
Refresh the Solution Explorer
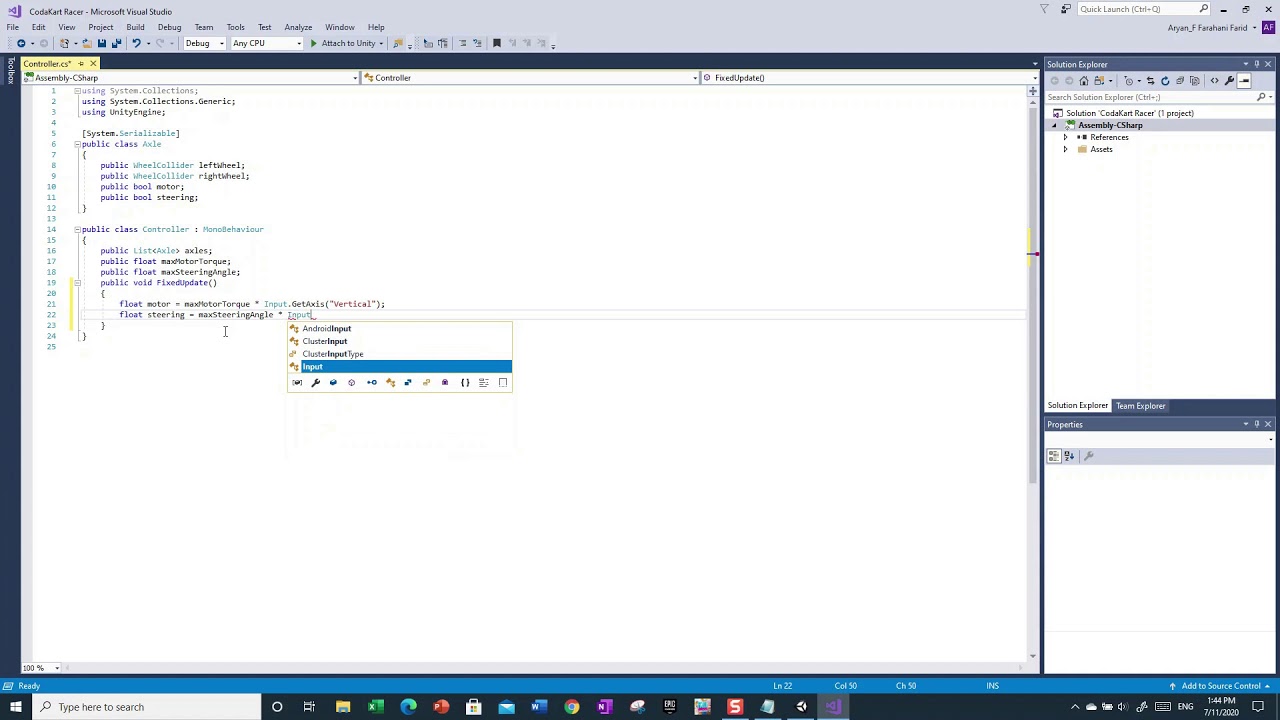[1165, 81]
